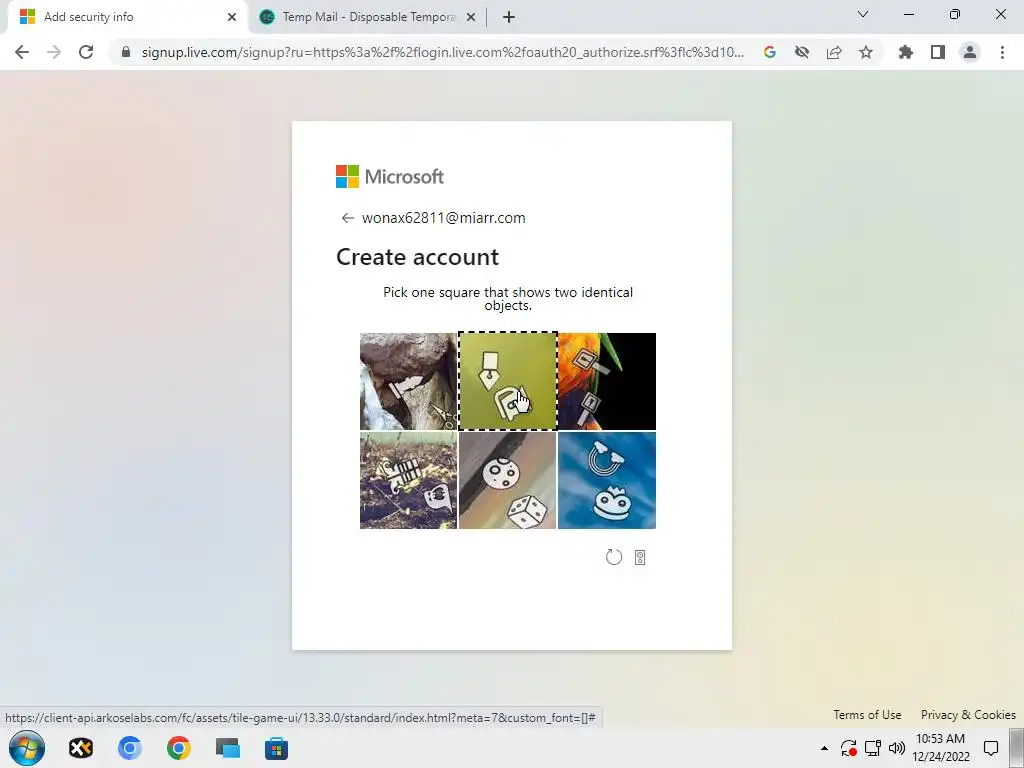Open the tab search chevron
The height and width of the screenshot is (768, 1024).
[863, 14]
